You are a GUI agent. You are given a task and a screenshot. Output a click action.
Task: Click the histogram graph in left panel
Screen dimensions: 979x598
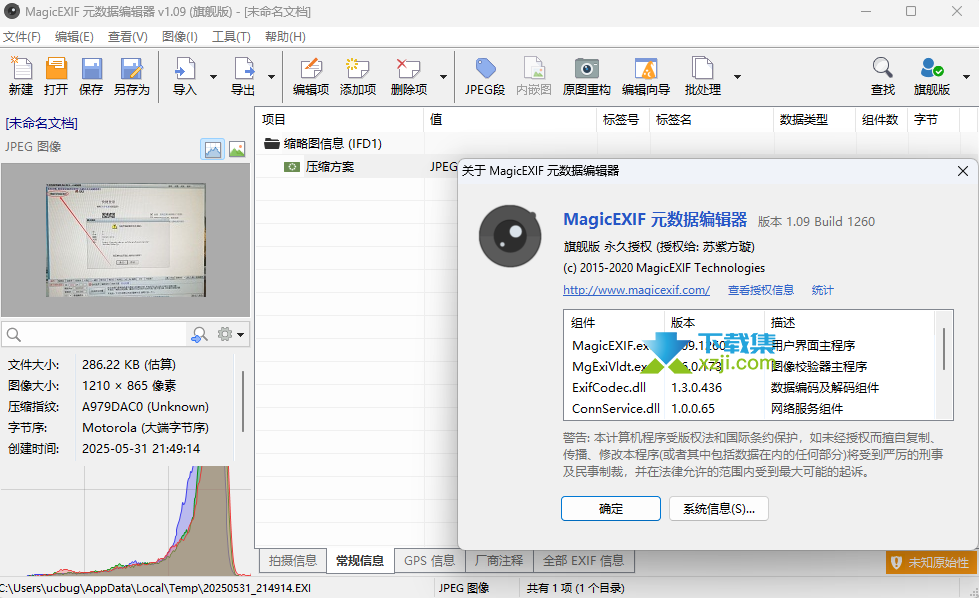point(125,521)
